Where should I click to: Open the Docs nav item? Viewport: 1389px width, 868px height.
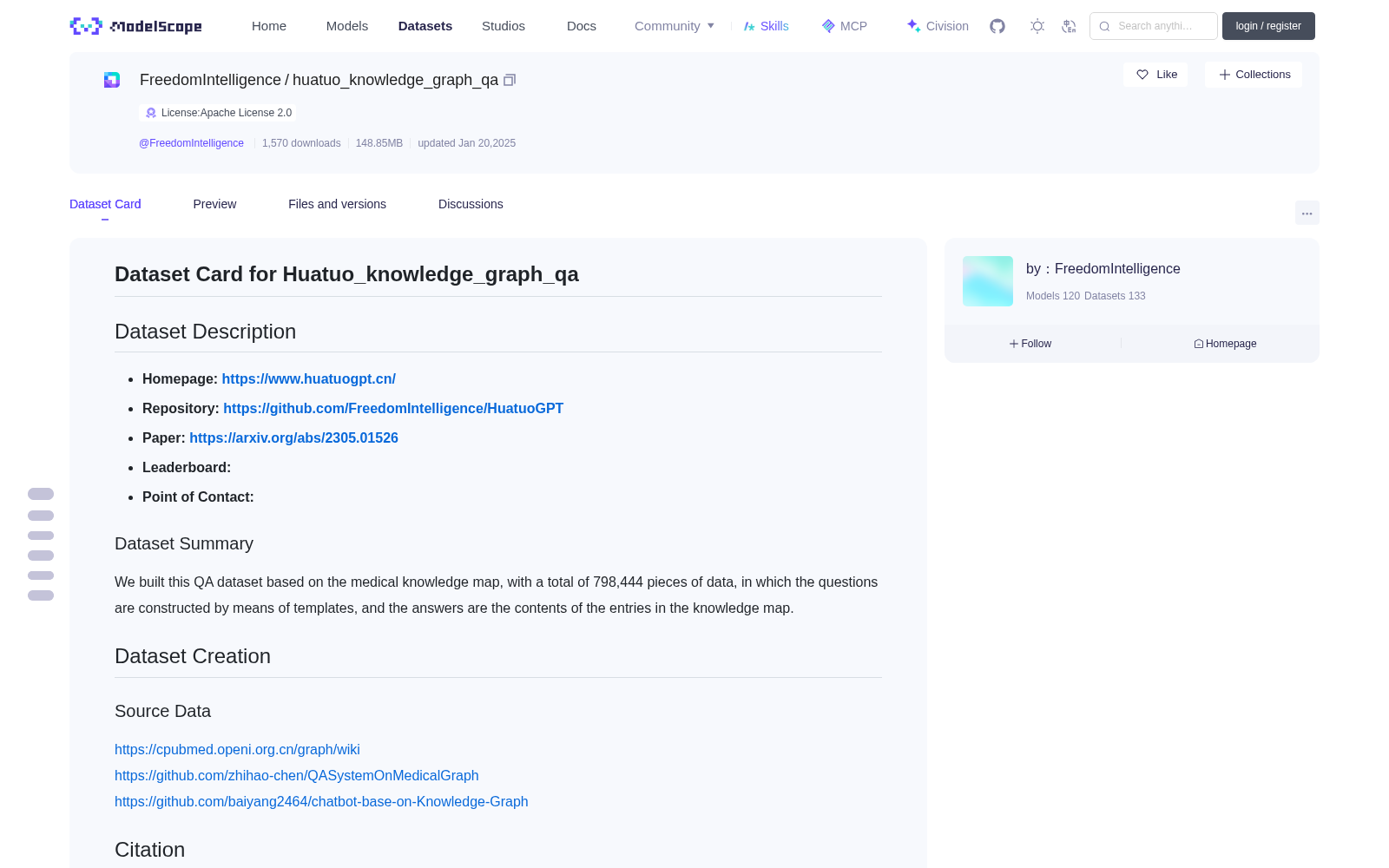click(x=582, y=26)
